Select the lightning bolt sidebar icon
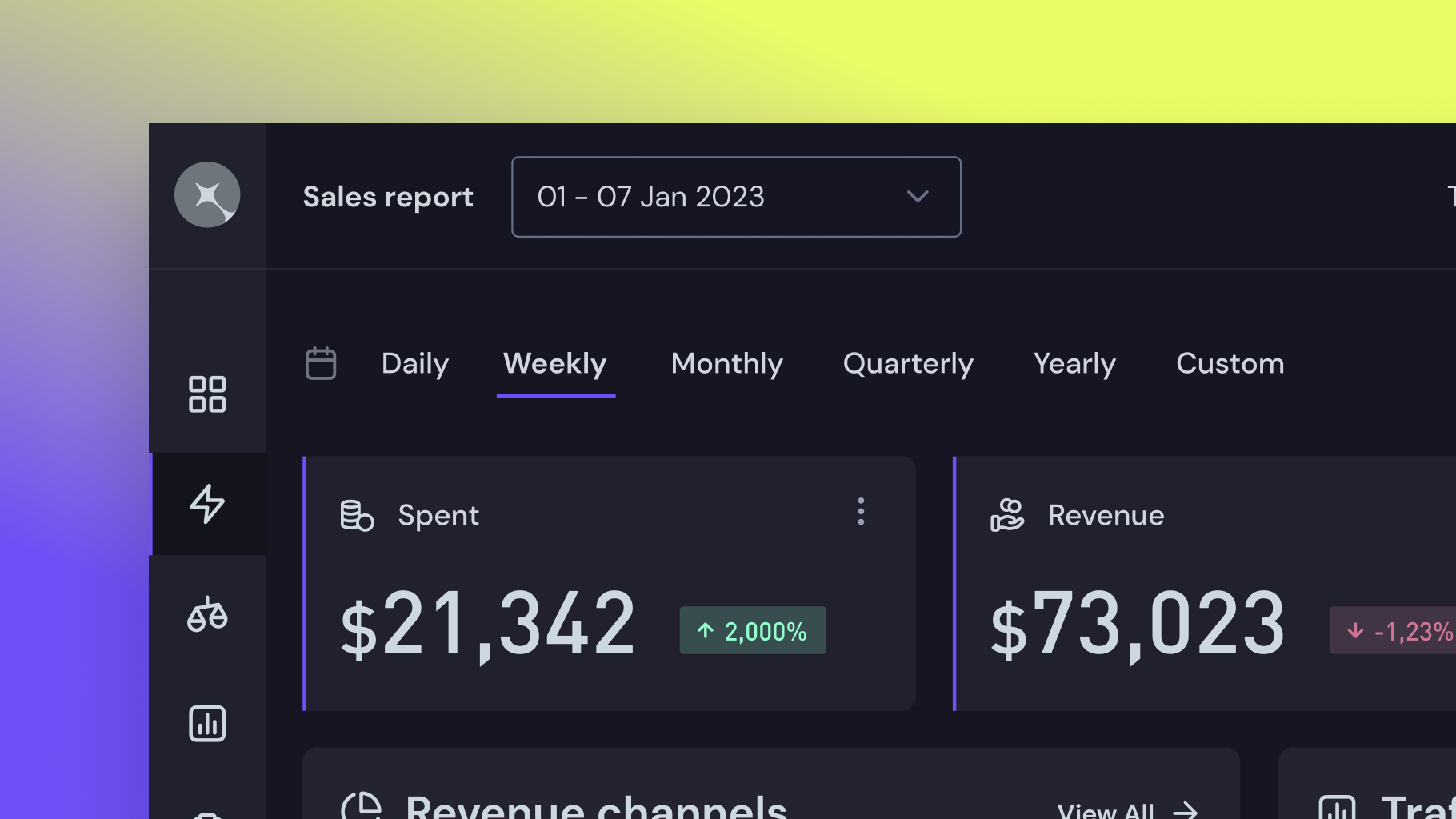1456x819 pixels. pyautogui.click(x=207, y=504)
